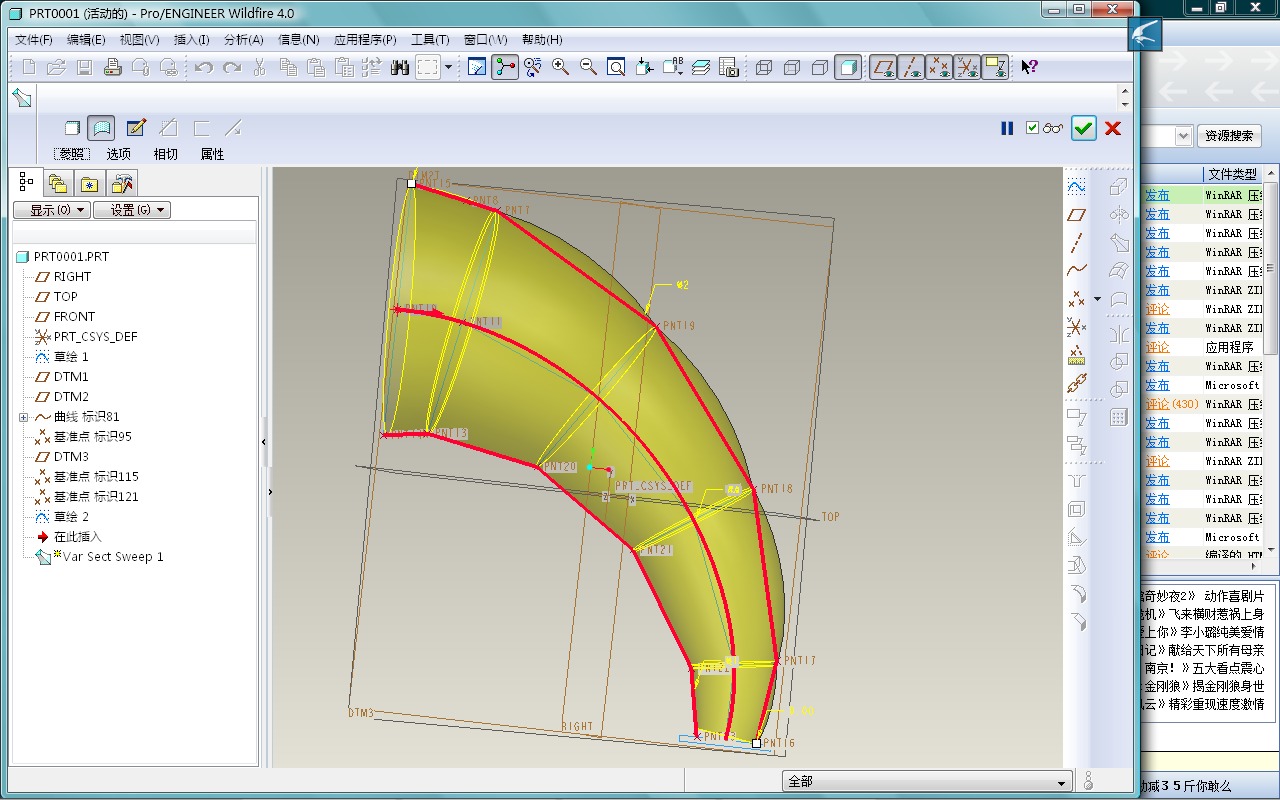Toggle the Spin Center icon
Screen dimensions: 1280x800
click(x=505, y=68)
